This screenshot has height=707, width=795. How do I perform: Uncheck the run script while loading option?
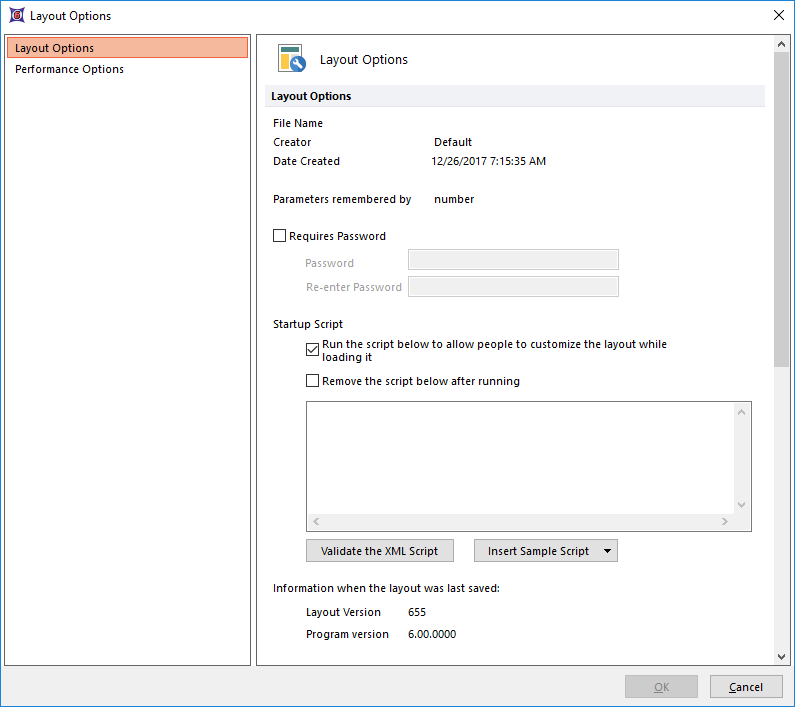[313, 350]
